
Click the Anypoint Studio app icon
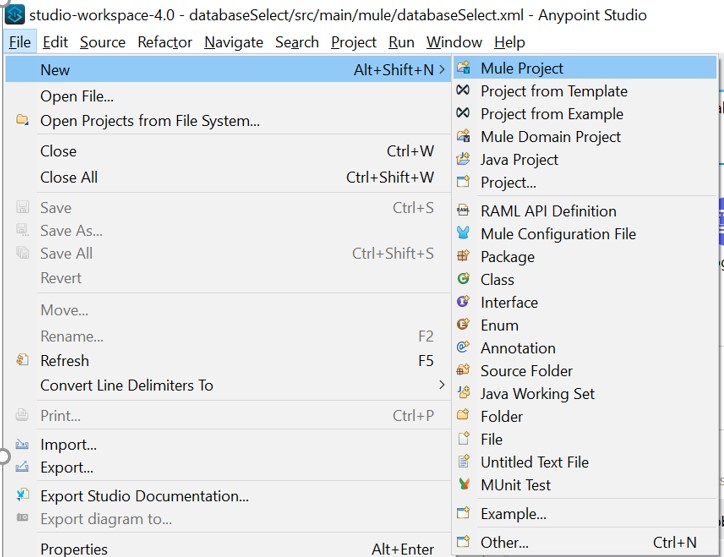tap(14, 15)
